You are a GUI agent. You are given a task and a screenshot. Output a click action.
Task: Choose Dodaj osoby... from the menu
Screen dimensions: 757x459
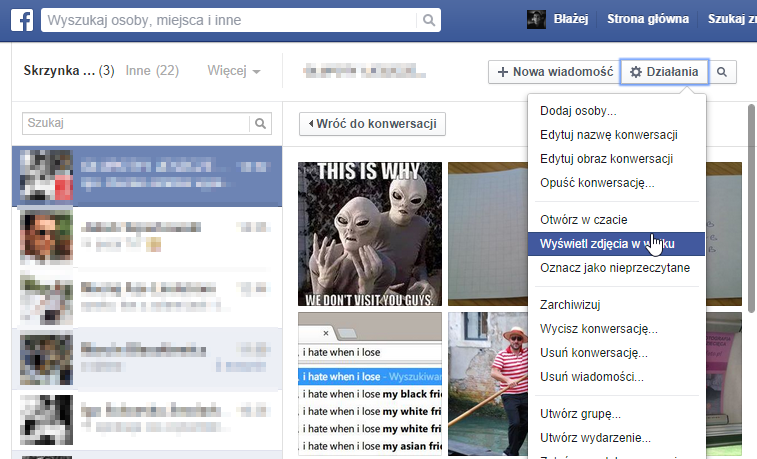(x=616, y=111)
